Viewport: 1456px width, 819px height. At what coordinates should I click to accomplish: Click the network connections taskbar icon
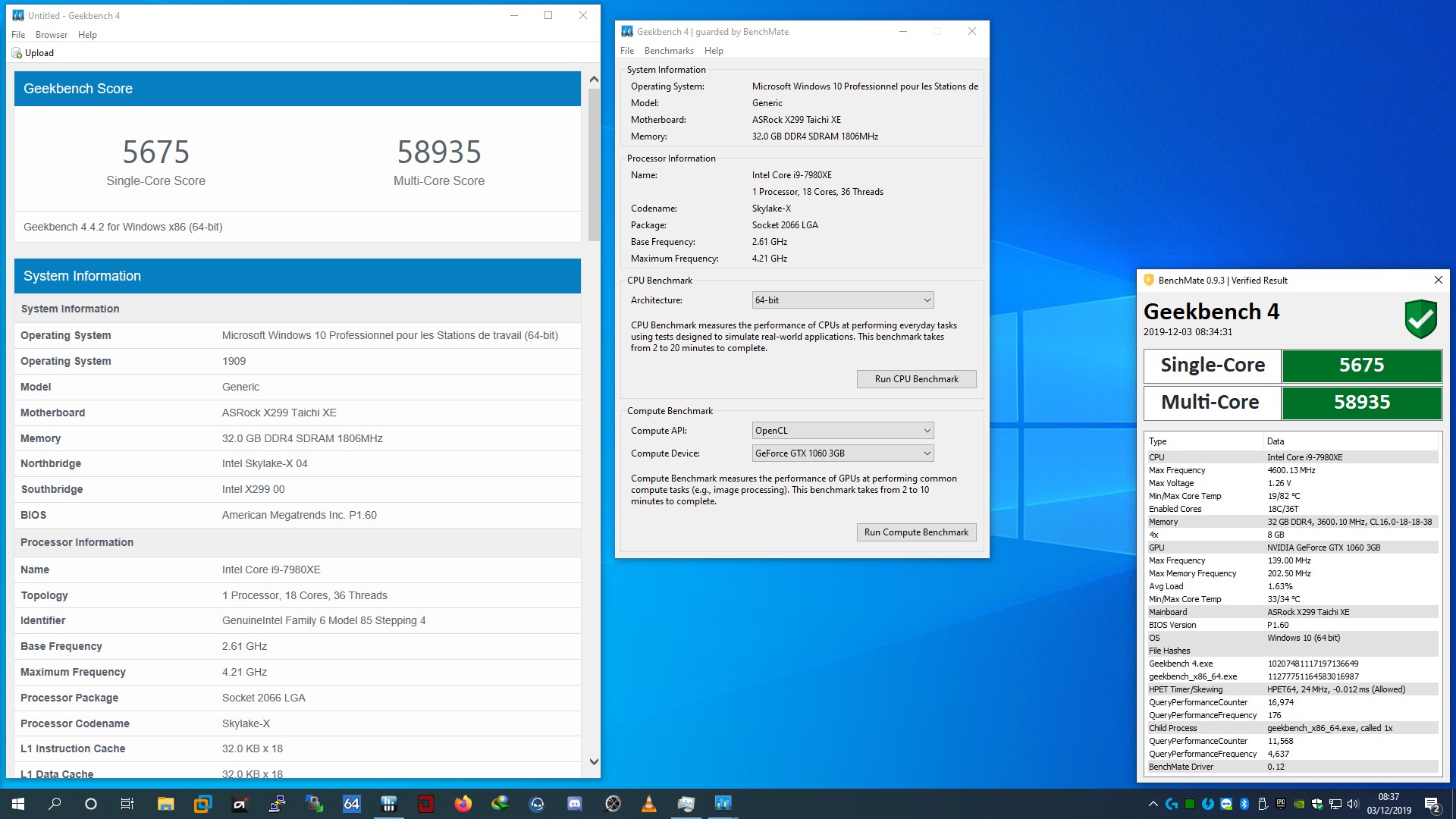point(278,804)
